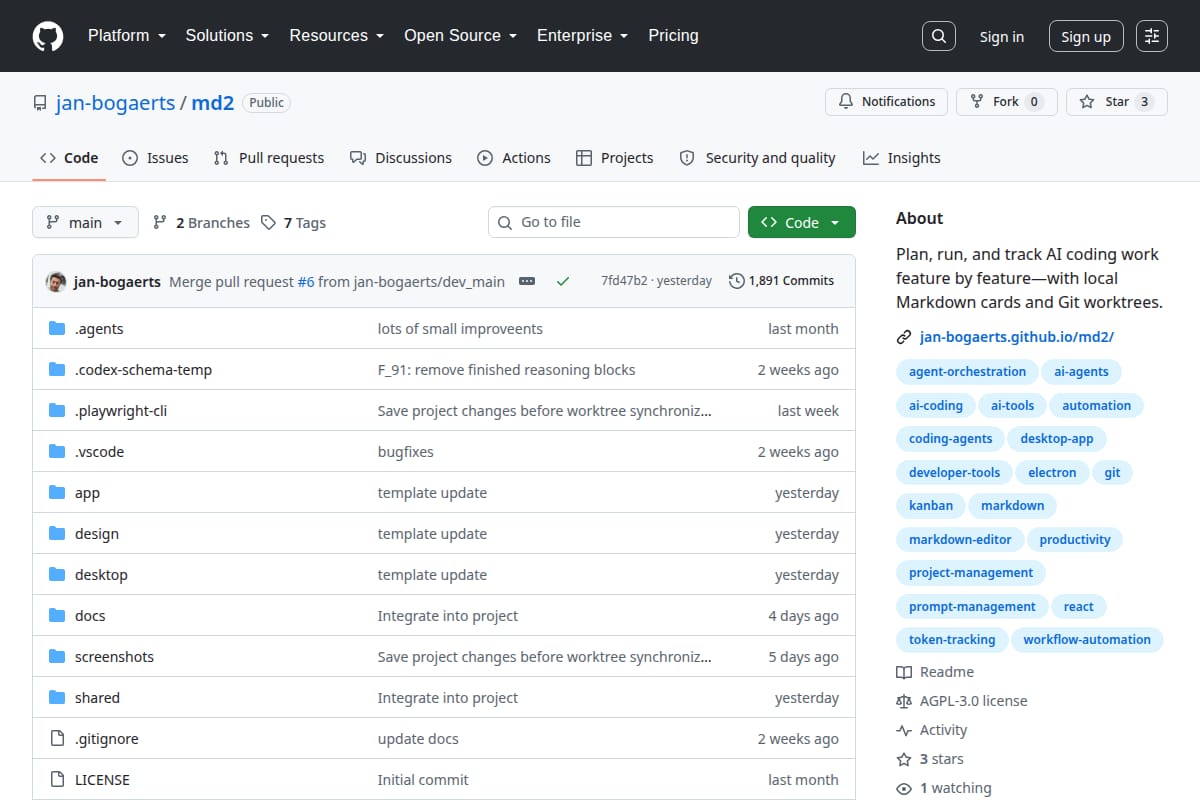The image size is (1200, 800).
Task: Open the appearance settings icon in the header
Action: [1152, 36]
